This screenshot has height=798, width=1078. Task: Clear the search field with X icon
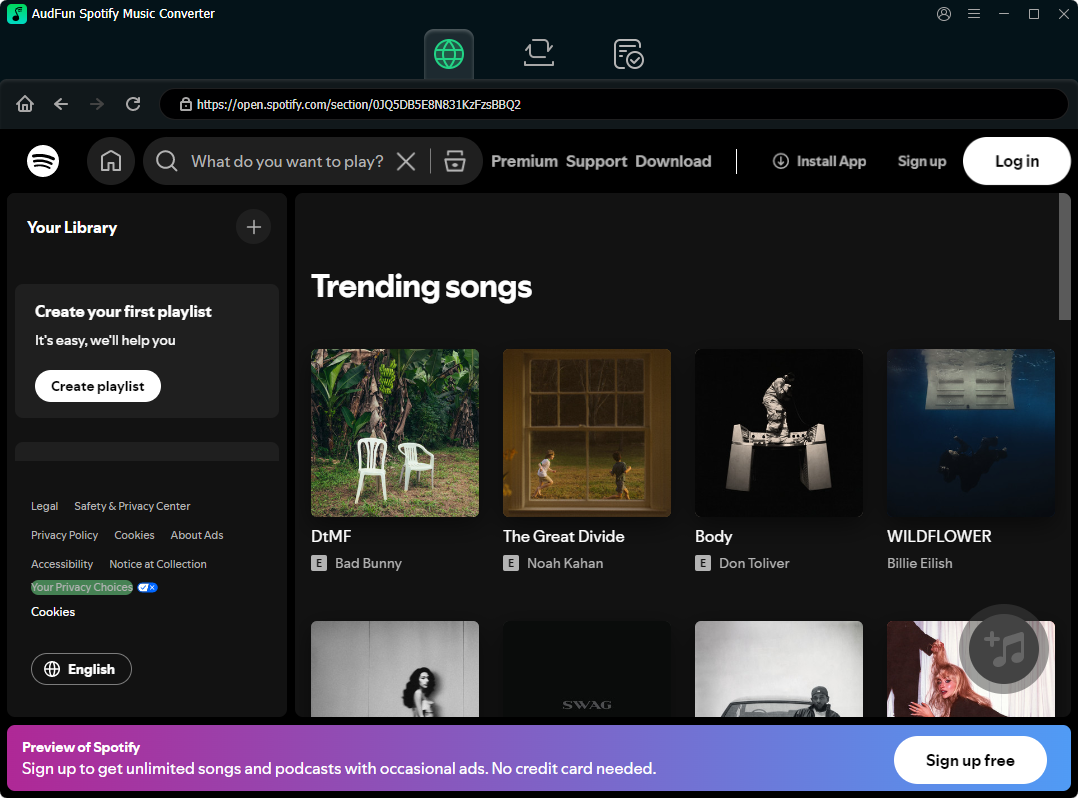click(406, 161)
